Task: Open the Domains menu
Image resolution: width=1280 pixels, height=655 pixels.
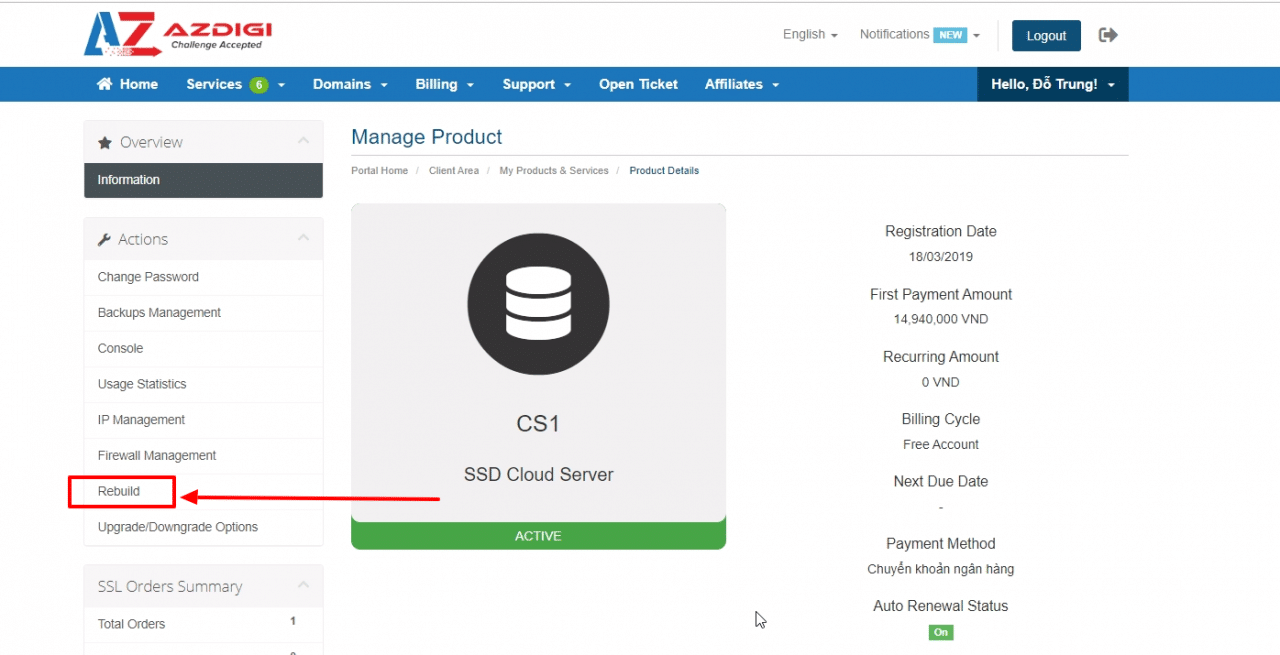Action: click(x=349, y=85)
